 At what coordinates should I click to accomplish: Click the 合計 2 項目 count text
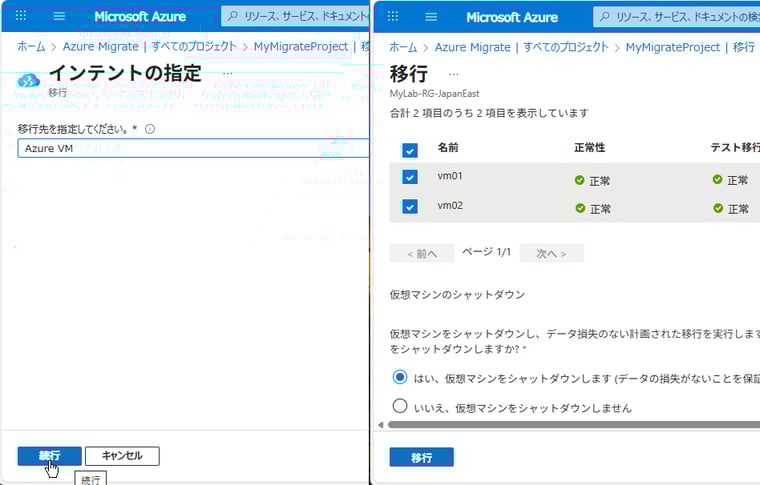point(489,113)
